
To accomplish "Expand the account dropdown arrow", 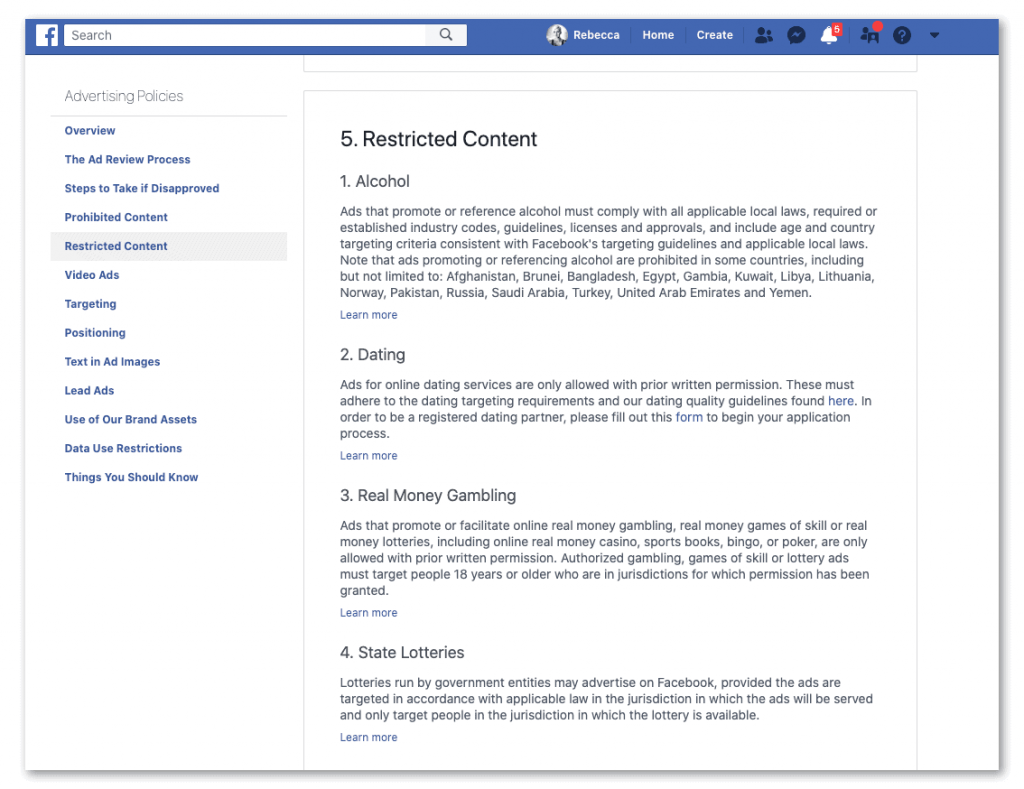I will 934,35.
